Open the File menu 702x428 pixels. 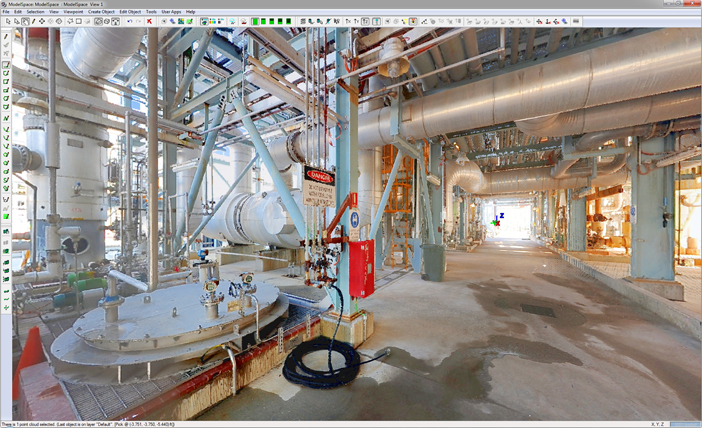(x=5, y=11)
